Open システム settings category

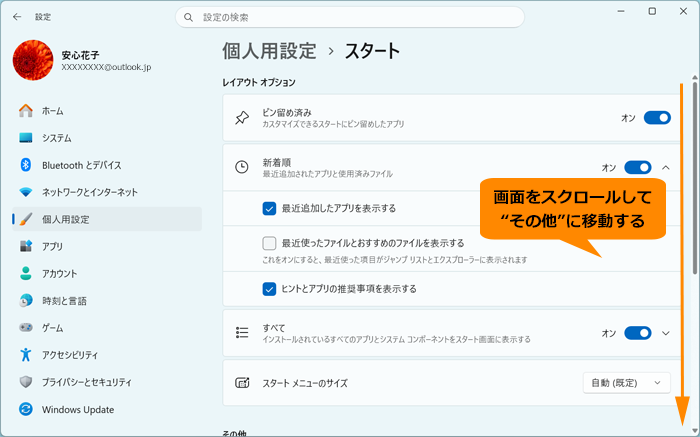(x=107, y=138)
